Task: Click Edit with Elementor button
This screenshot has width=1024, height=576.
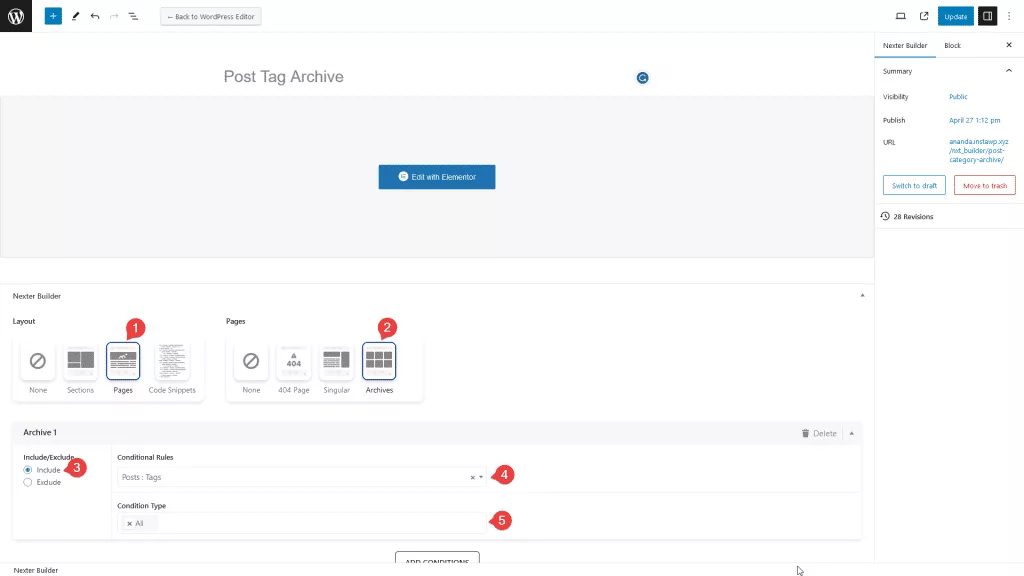Action: click(437, 177)
